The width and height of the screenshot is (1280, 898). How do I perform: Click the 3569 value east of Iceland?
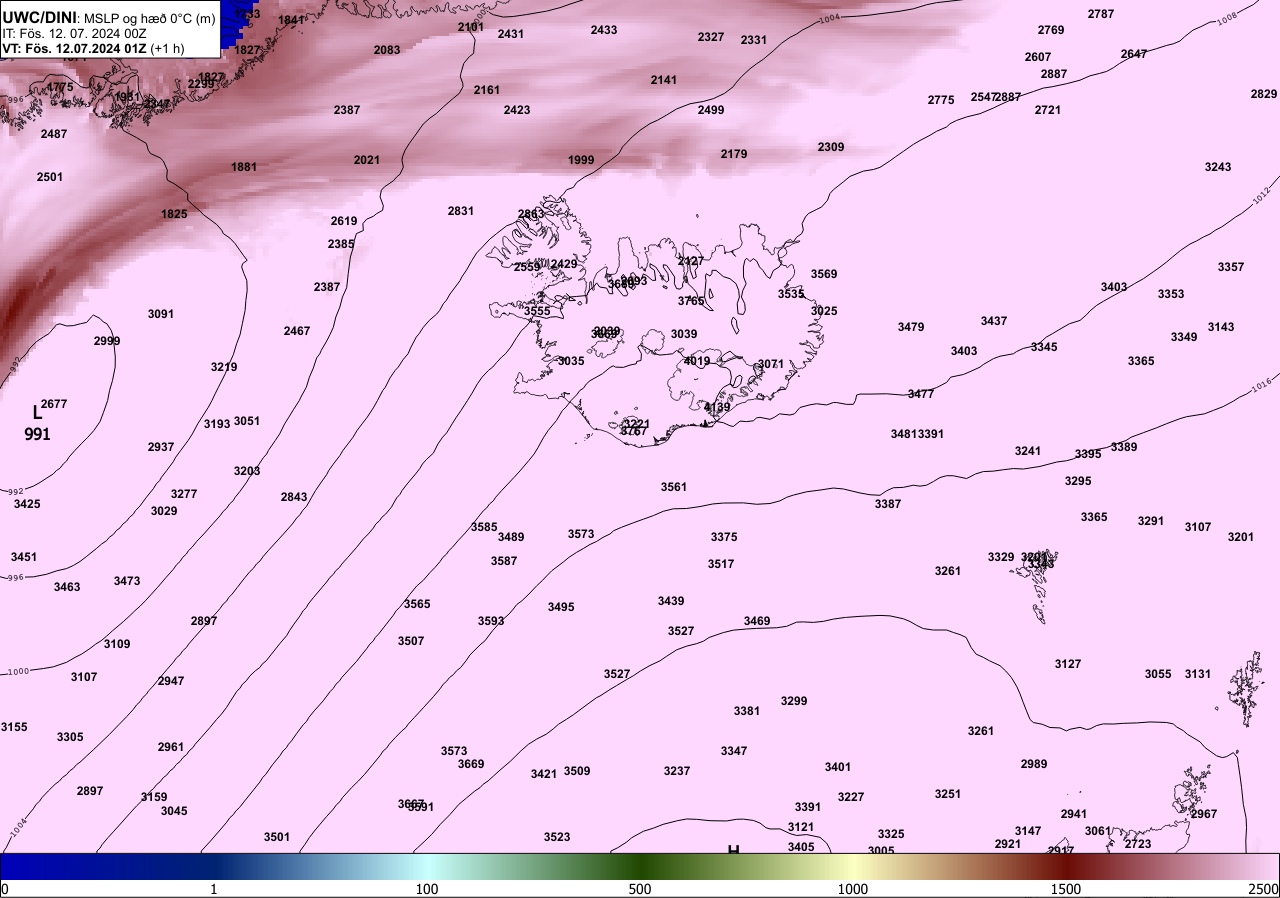pos(824,274)
